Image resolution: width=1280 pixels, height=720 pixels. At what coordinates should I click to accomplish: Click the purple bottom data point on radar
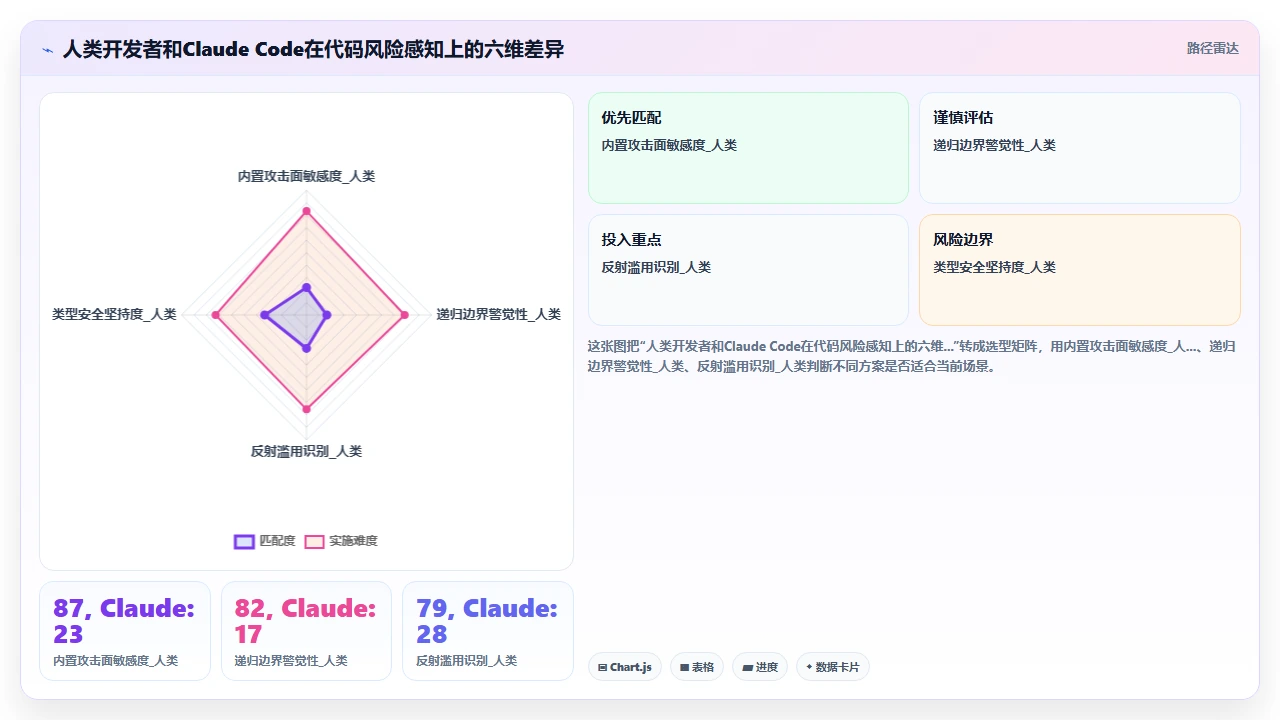(307, 348)
